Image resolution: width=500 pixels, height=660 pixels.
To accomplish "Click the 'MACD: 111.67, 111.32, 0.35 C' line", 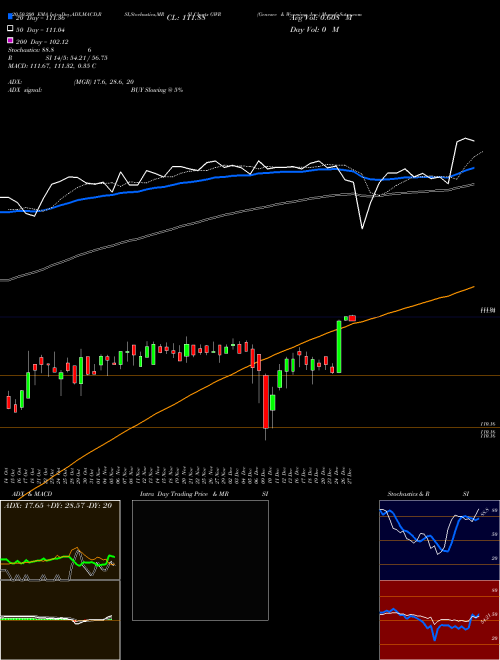I will coord(52,66).
